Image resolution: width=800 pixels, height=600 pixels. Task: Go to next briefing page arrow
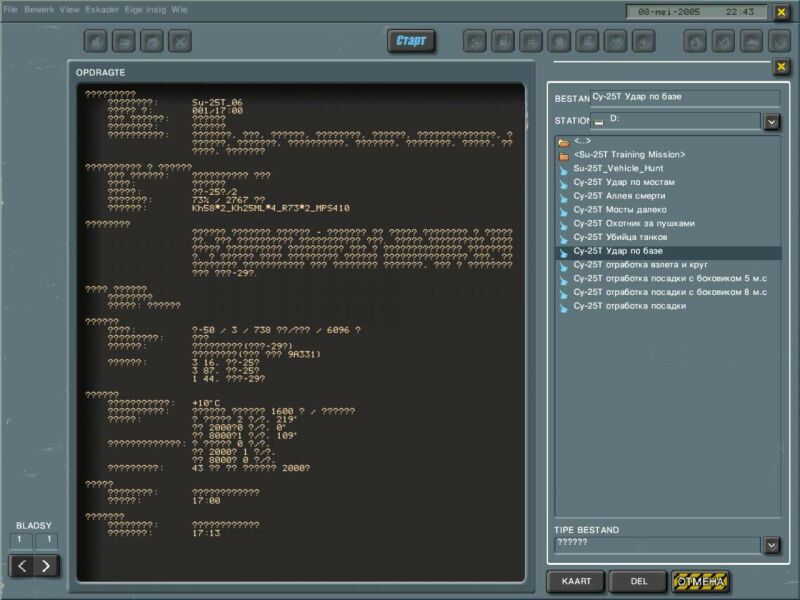pos(46,566)
